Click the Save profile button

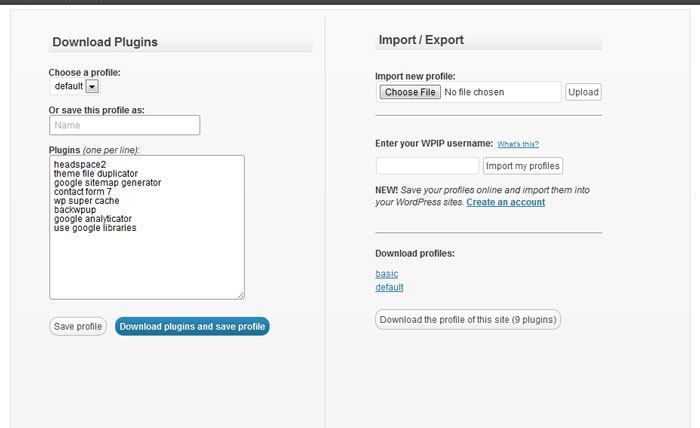point(78,326)
